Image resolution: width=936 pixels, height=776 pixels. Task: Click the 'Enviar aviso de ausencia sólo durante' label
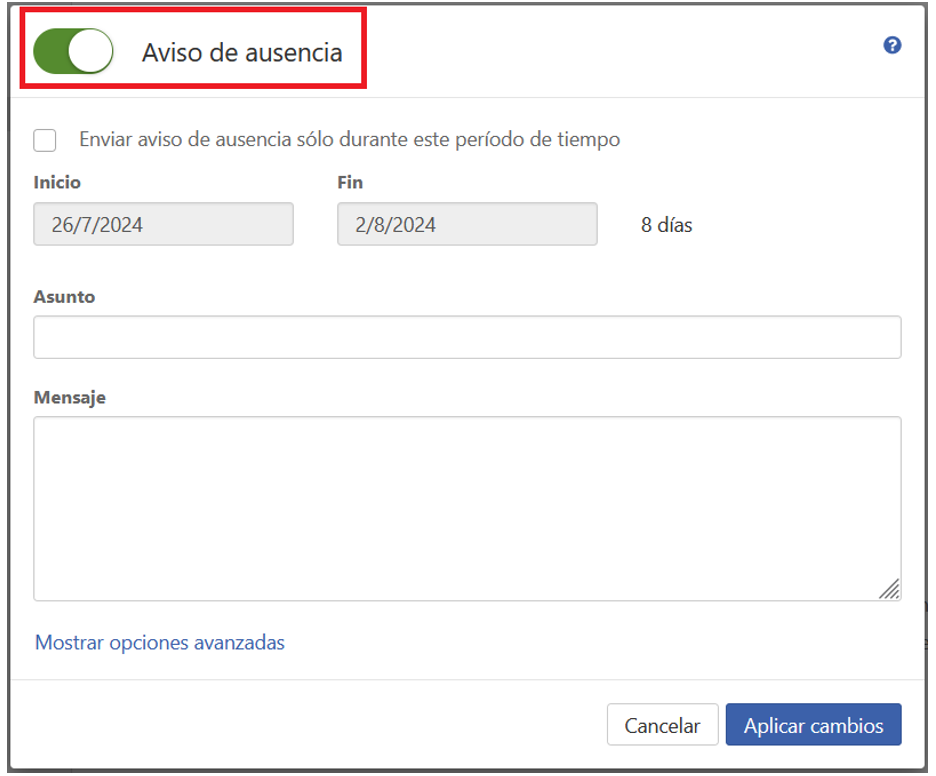349,140
